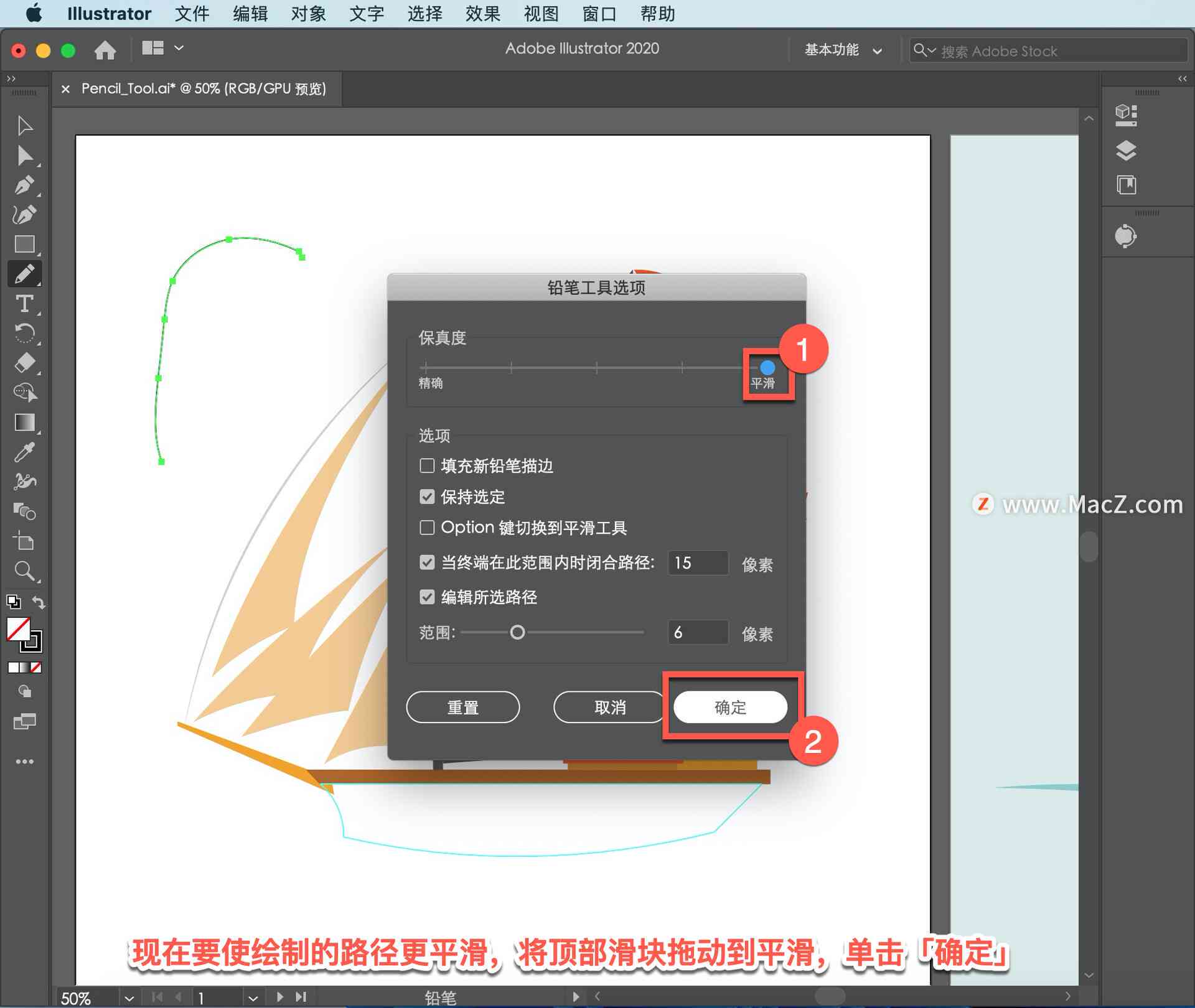Open the Apple menu
Screen dimensions: 1195x1008
click(34, 14)
